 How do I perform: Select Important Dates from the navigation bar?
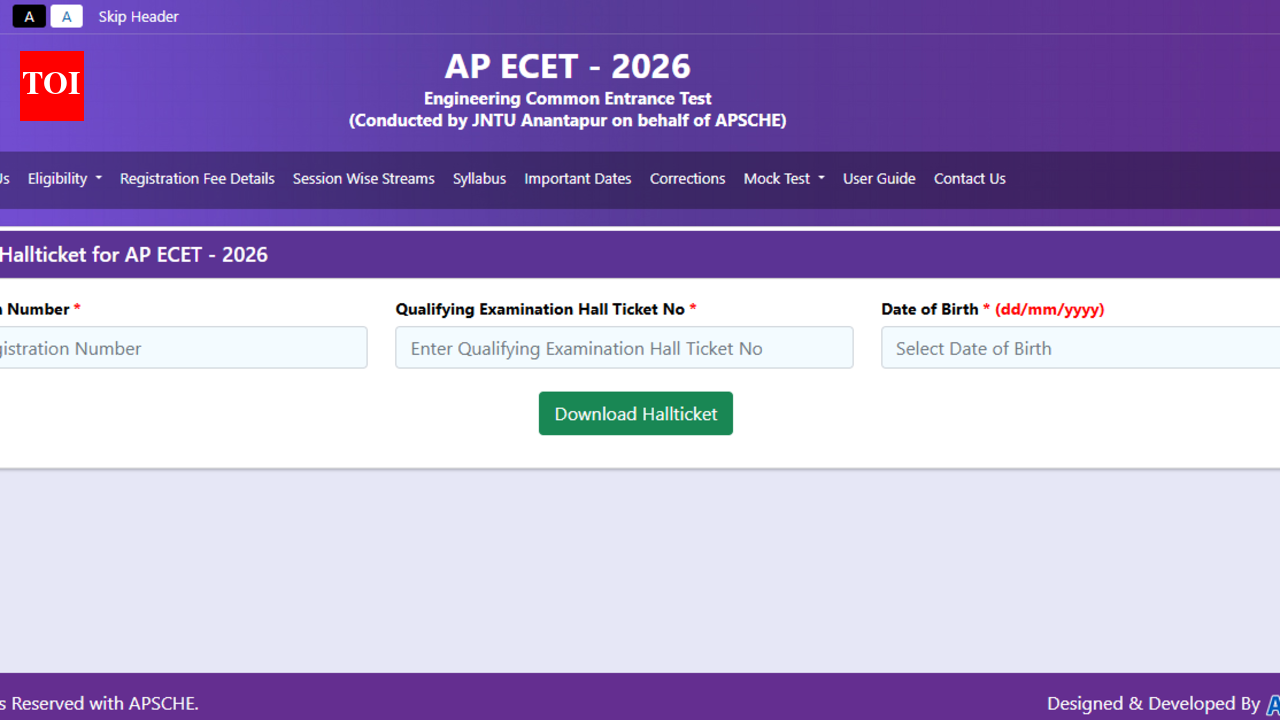tap(577, 178)
